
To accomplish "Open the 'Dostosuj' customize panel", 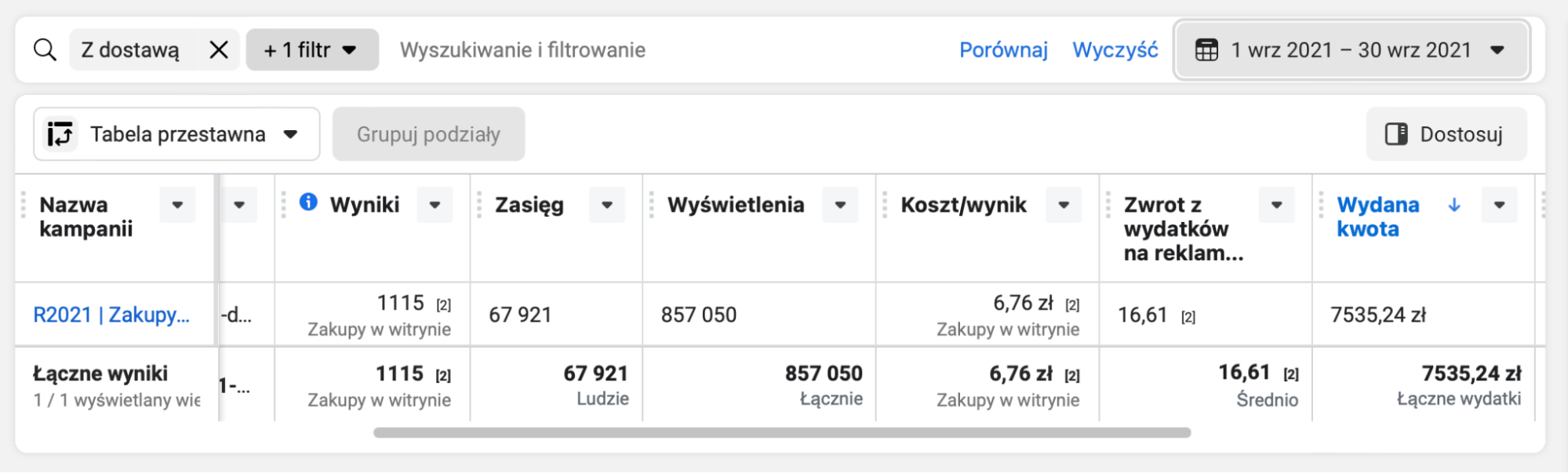I will coord(1446,134).
